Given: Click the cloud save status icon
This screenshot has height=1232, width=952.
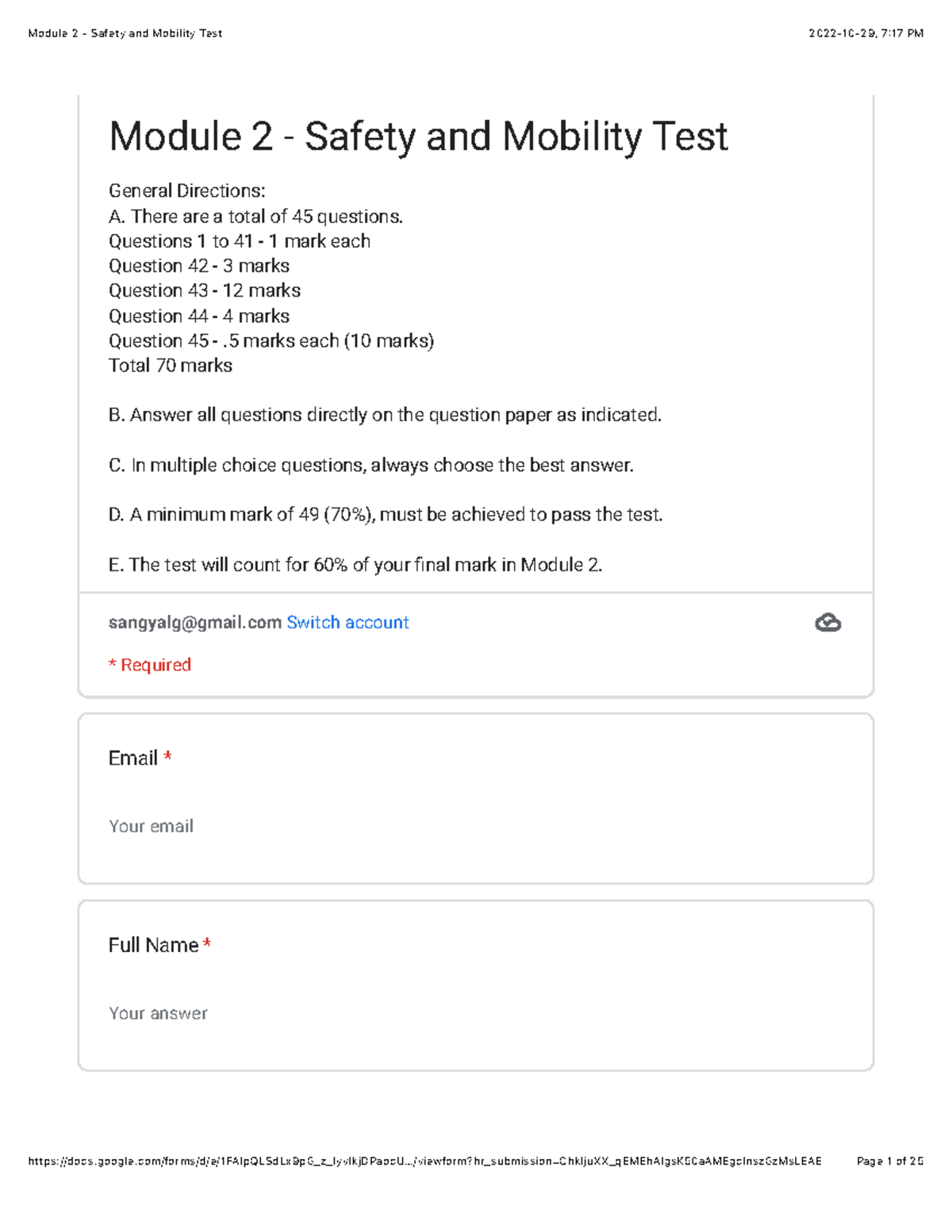Looking at the screenshot, I should (x=827, y=623).
